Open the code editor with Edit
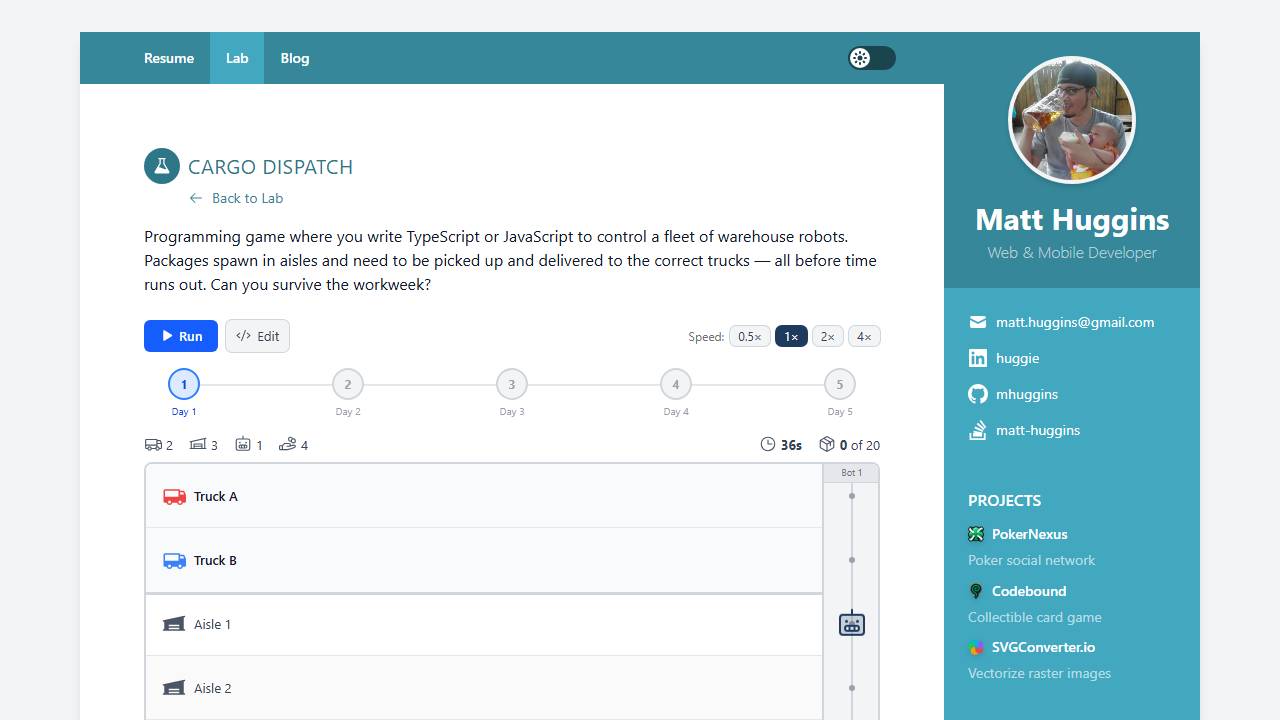The height and width of the screenshot is (720, 1280). (257, 336)
